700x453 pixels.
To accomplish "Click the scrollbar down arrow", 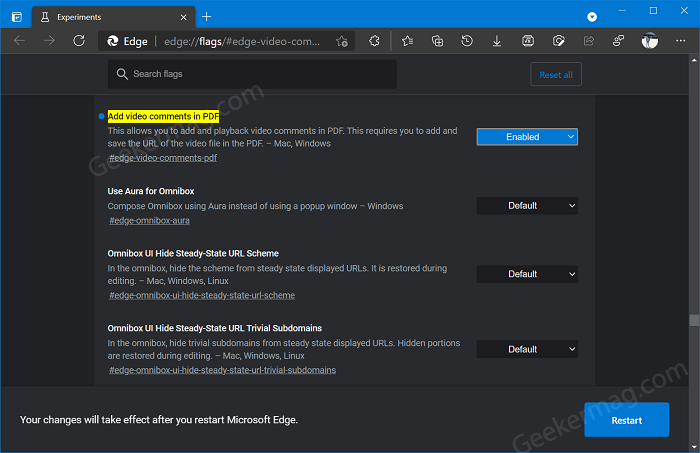I will pyautogui.click(x=694, y=447).
